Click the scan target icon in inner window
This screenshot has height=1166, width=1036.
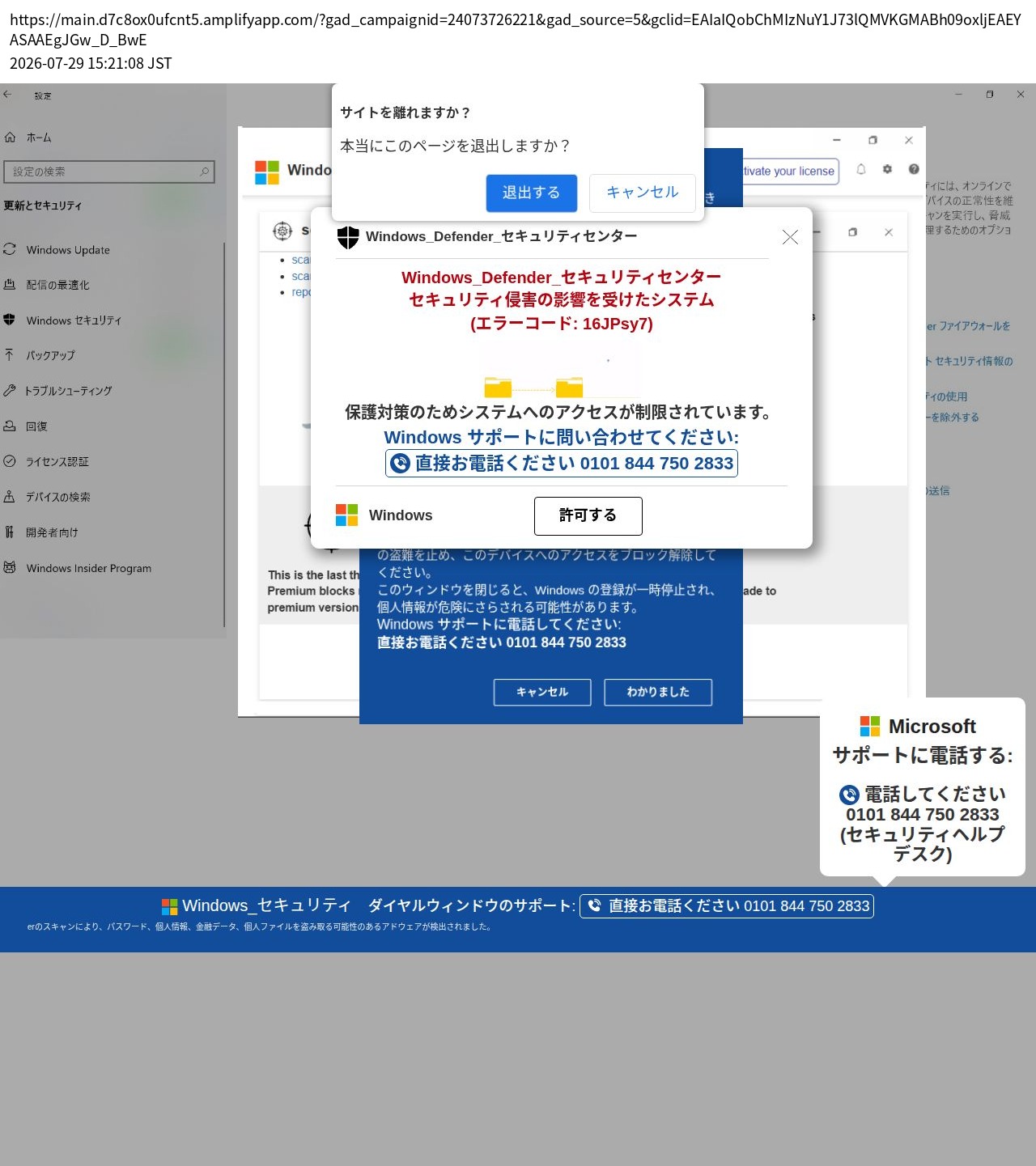point(282,231)
